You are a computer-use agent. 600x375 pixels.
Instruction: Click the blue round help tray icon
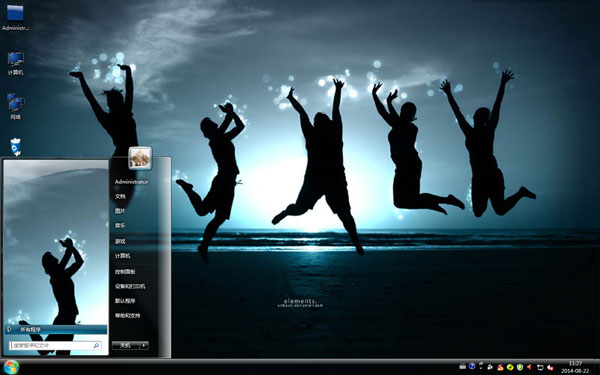[472, 366]
